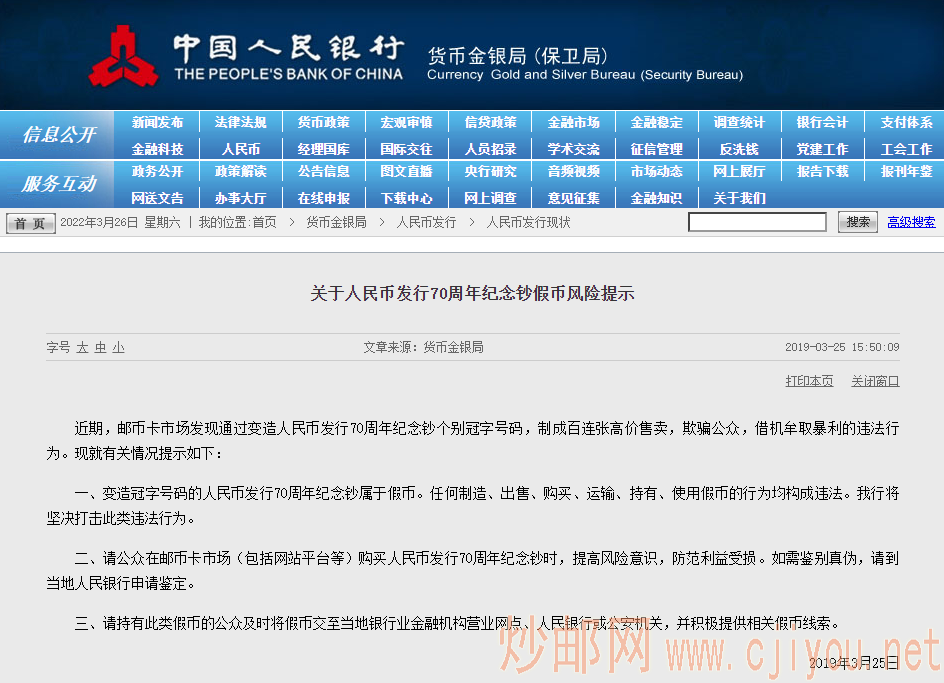Open 公告信息 section
Viewport: 944px width, 683px height.
coord(323,171)
